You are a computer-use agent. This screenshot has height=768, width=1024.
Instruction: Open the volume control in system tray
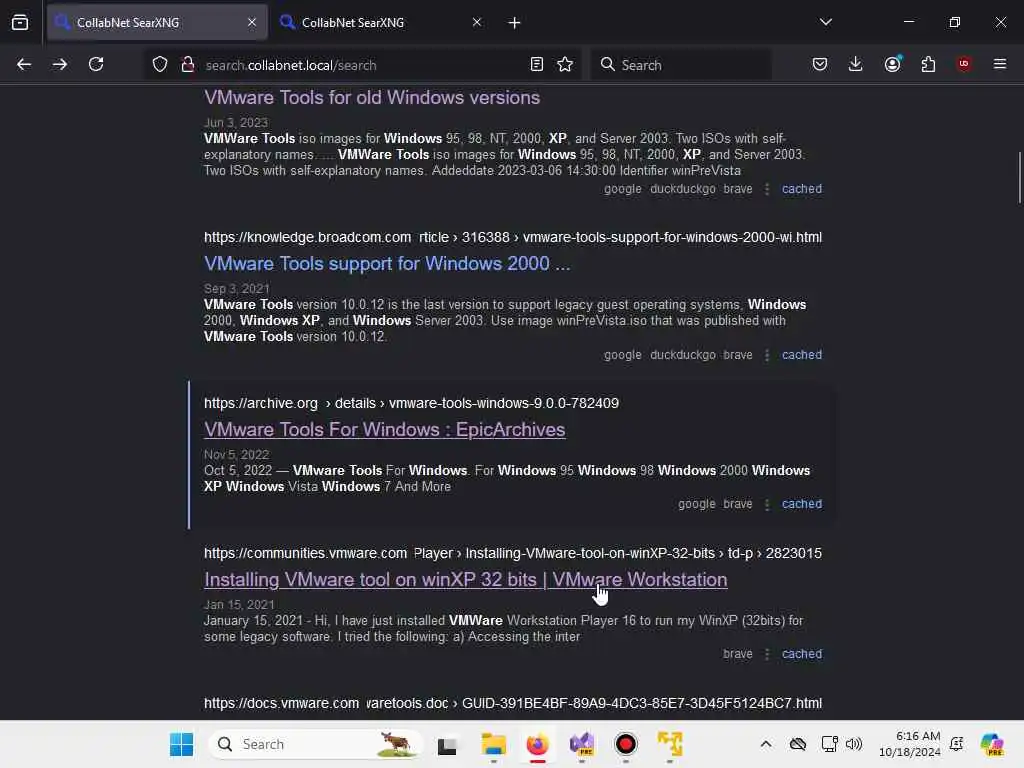854,744
